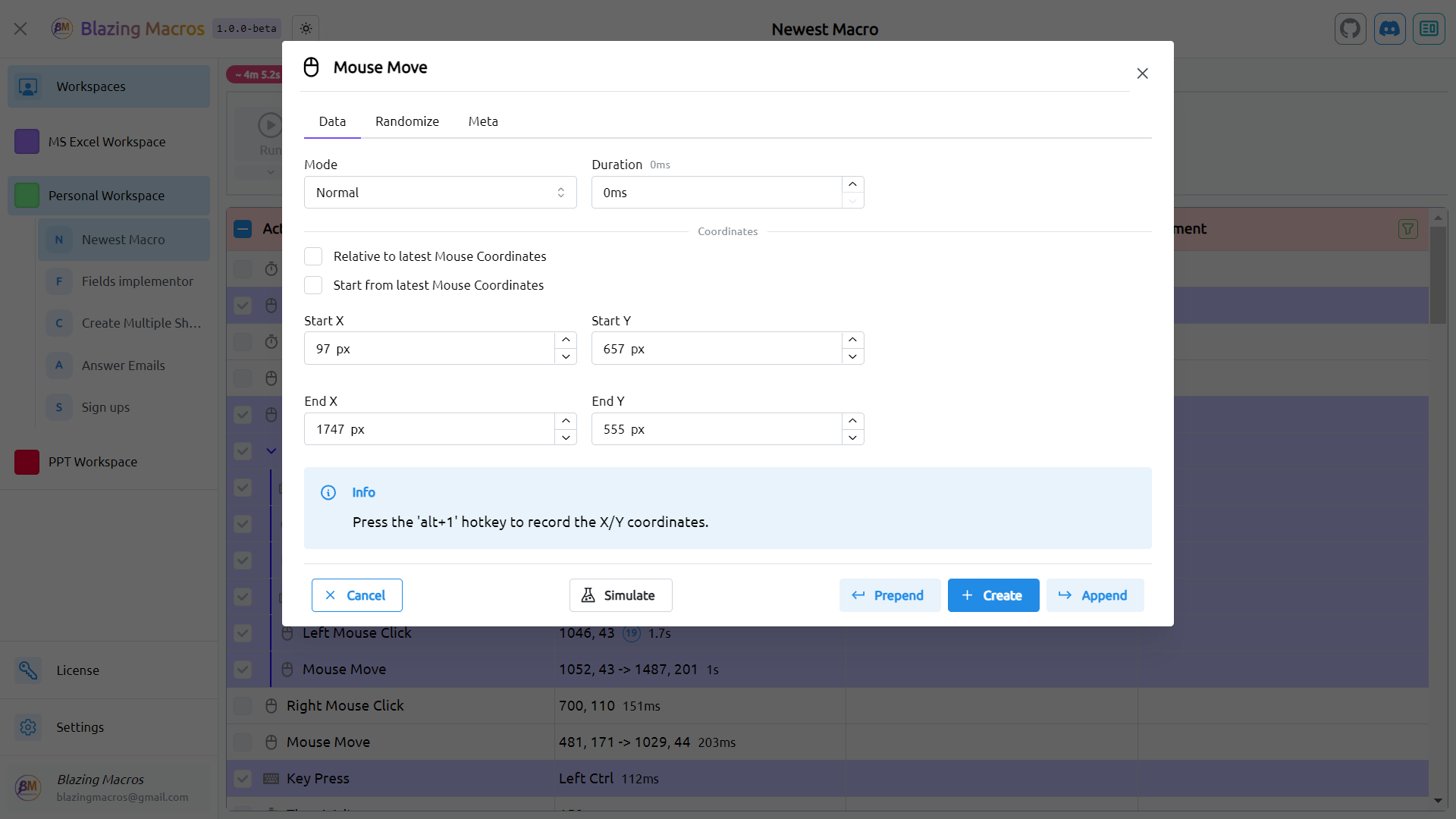Click the Prepend button
The height and width of the screenshot is (819, 1456).
[x=890, y=595]
